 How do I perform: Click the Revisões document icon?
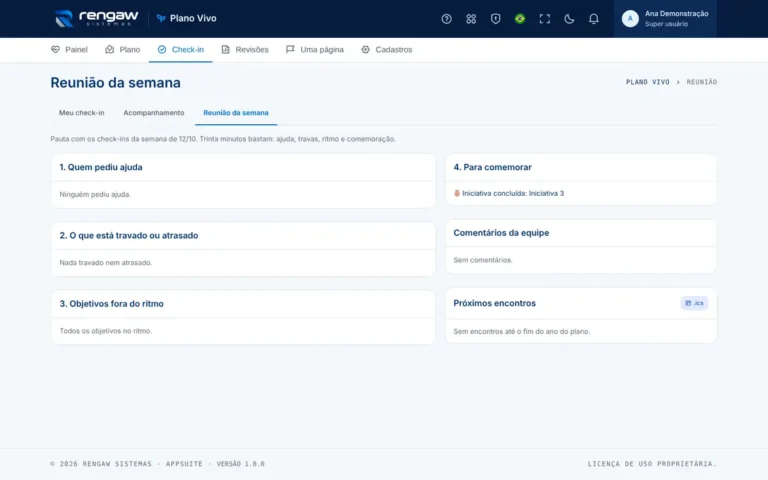tap(225, 49)
